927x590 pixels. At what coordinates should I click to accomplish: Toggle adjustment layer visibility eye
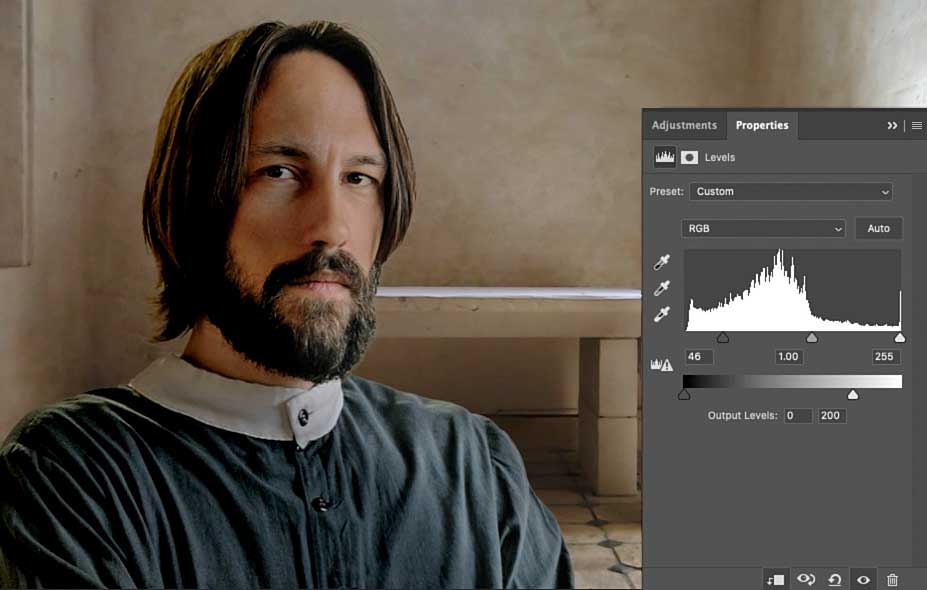(863, 579)
